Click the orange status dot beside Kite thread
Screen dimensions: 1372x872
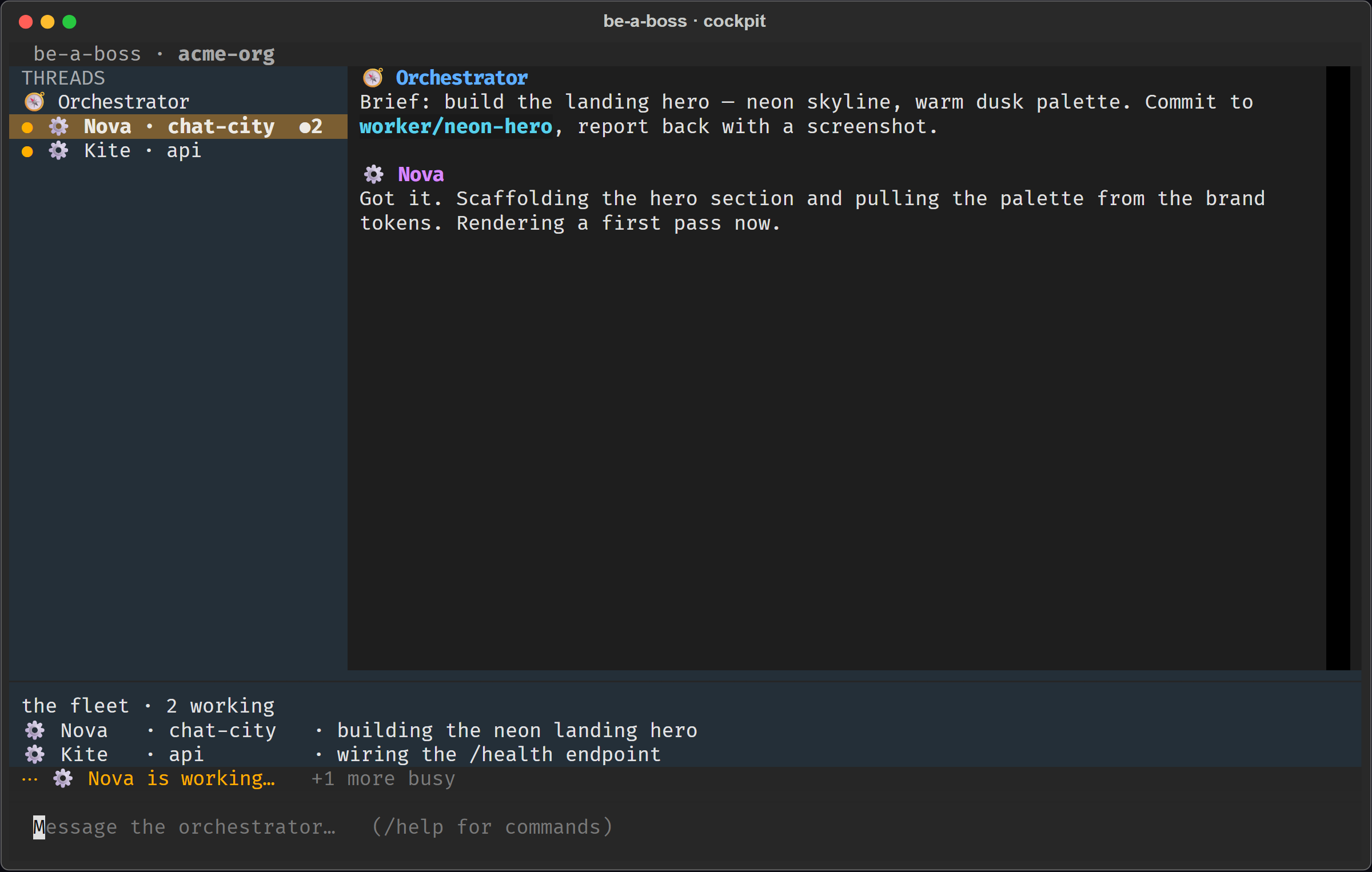coord(27,151)
